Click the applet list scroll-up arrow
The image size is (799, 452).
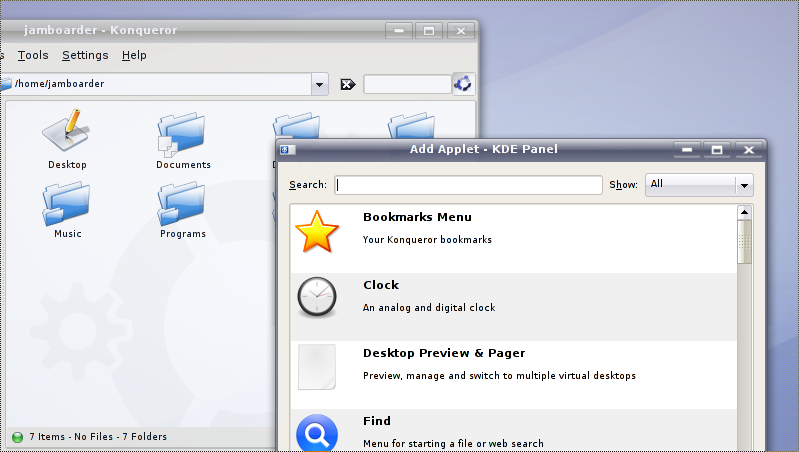coord(744,212)
